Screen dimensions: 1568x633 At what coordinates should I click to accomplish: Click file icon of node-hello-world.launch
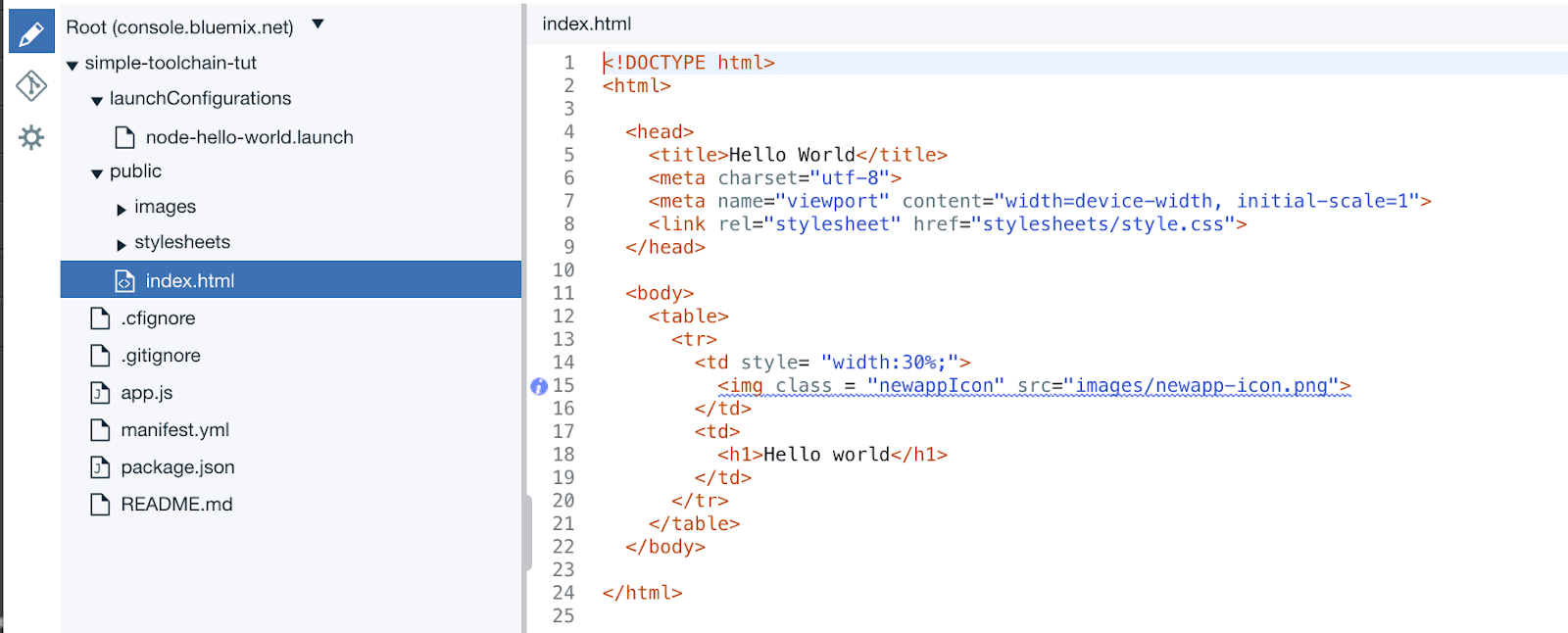(x=124, y=137)
